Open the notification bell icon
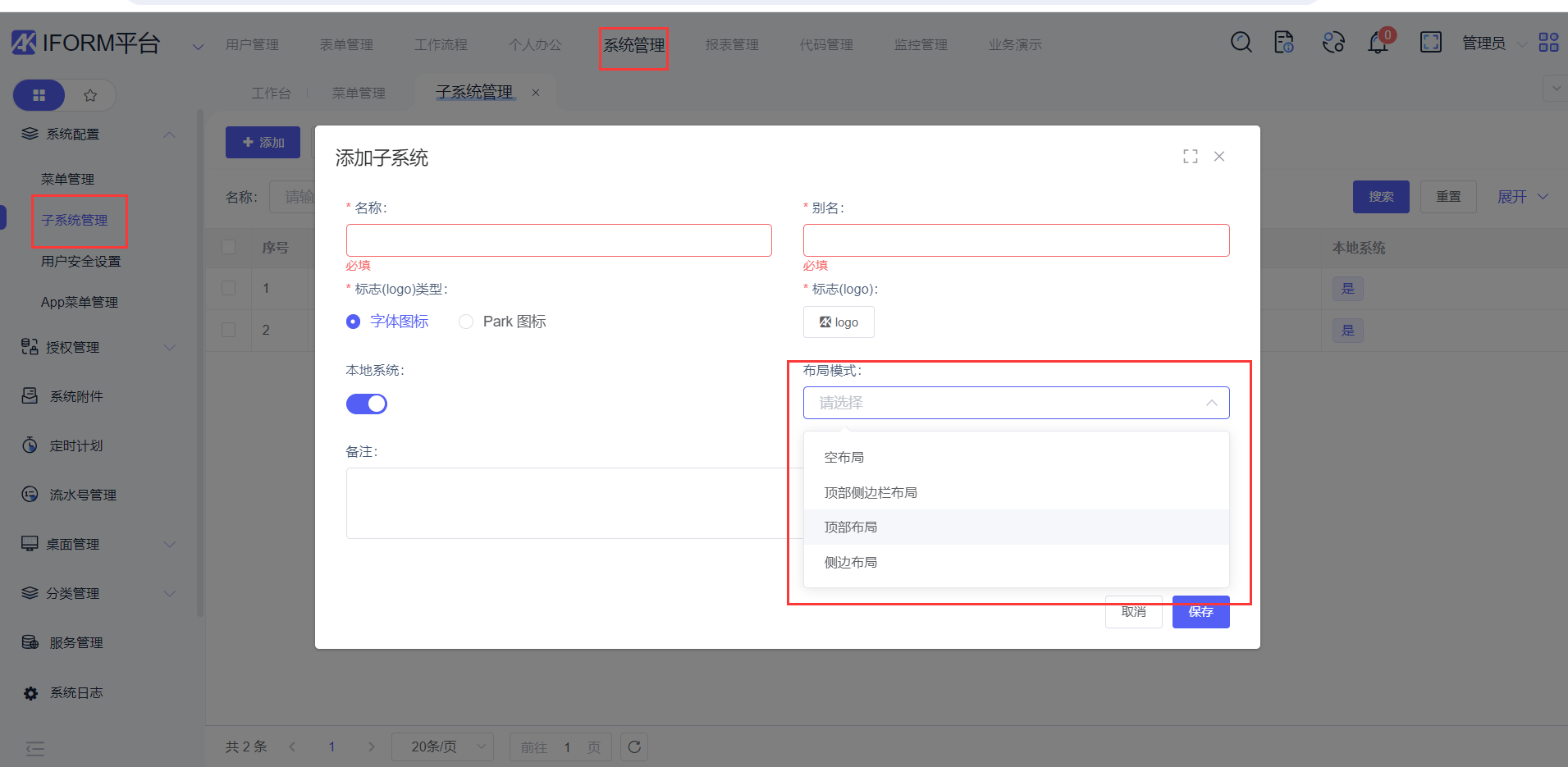This screenshot has height=767, width=1568. click(x=1378, y=43)
